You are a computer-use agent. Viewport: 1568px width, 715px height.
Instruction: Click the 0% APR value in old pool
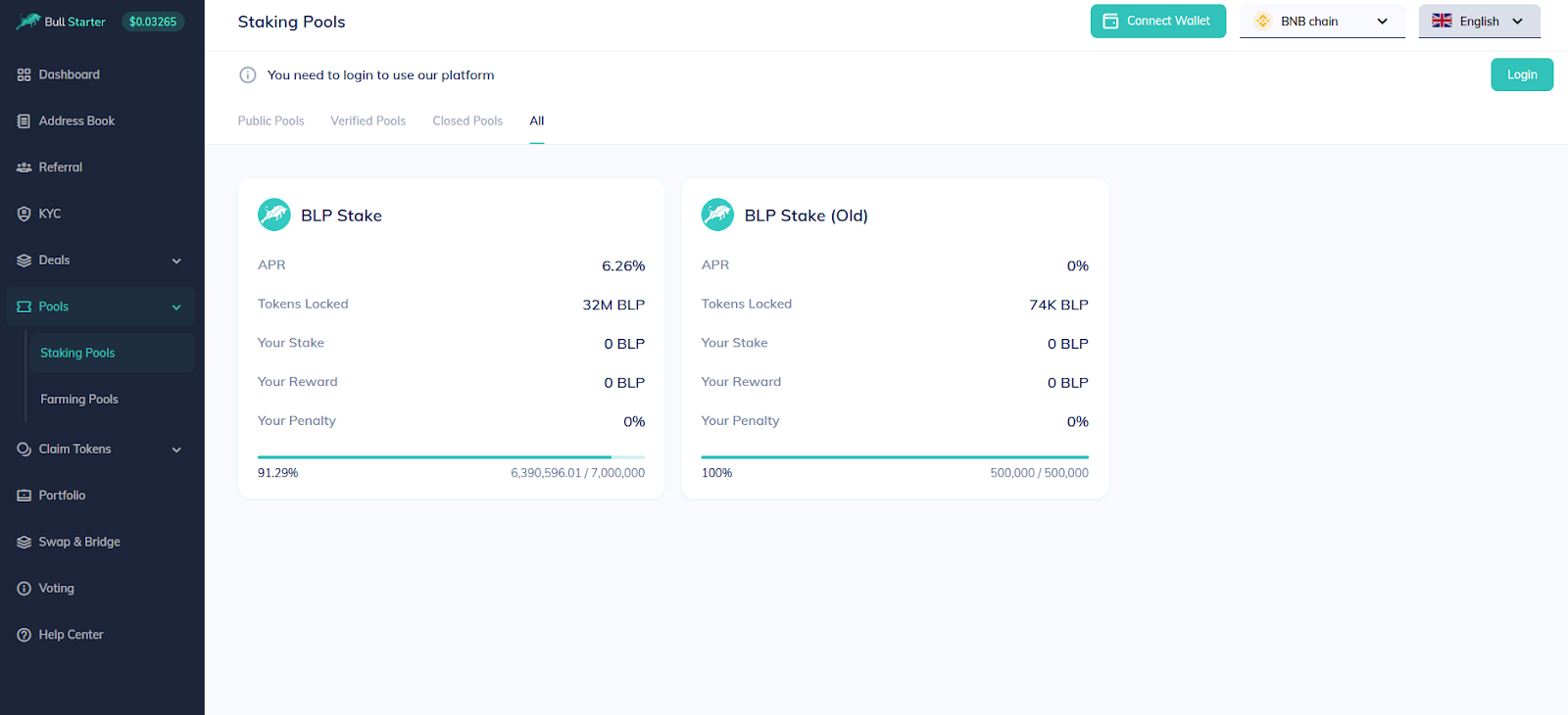coord(1077,265)
